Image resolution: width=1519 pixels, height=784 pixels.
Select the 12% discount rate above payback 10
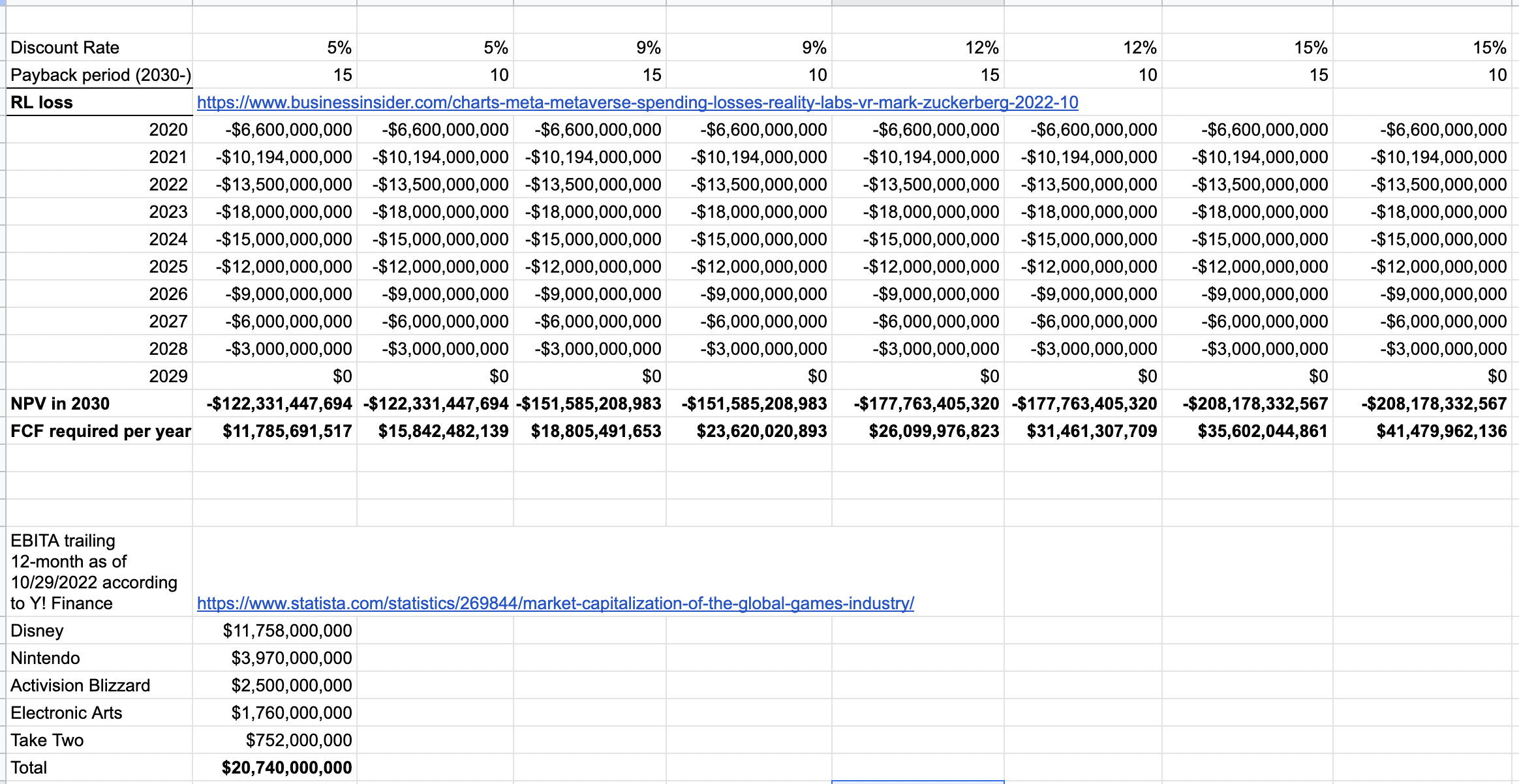coord(1083,48)
